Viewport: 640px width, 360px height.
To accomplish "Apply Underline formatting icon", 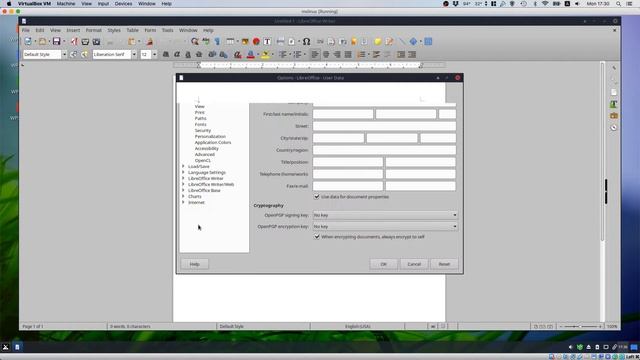I will pyautogui.click(x=188, y=54).
